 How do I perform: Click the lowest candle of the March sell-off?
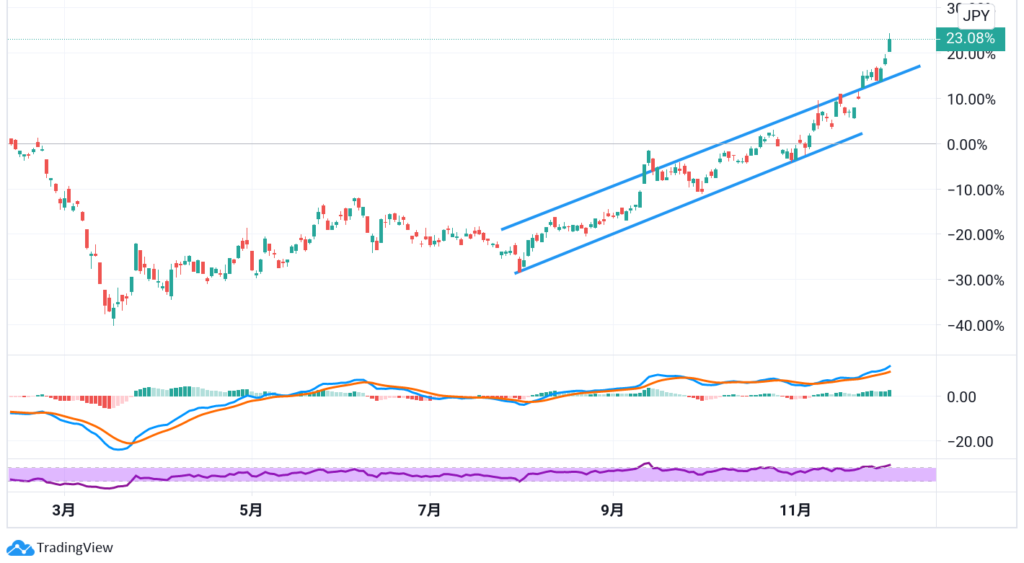114,314
